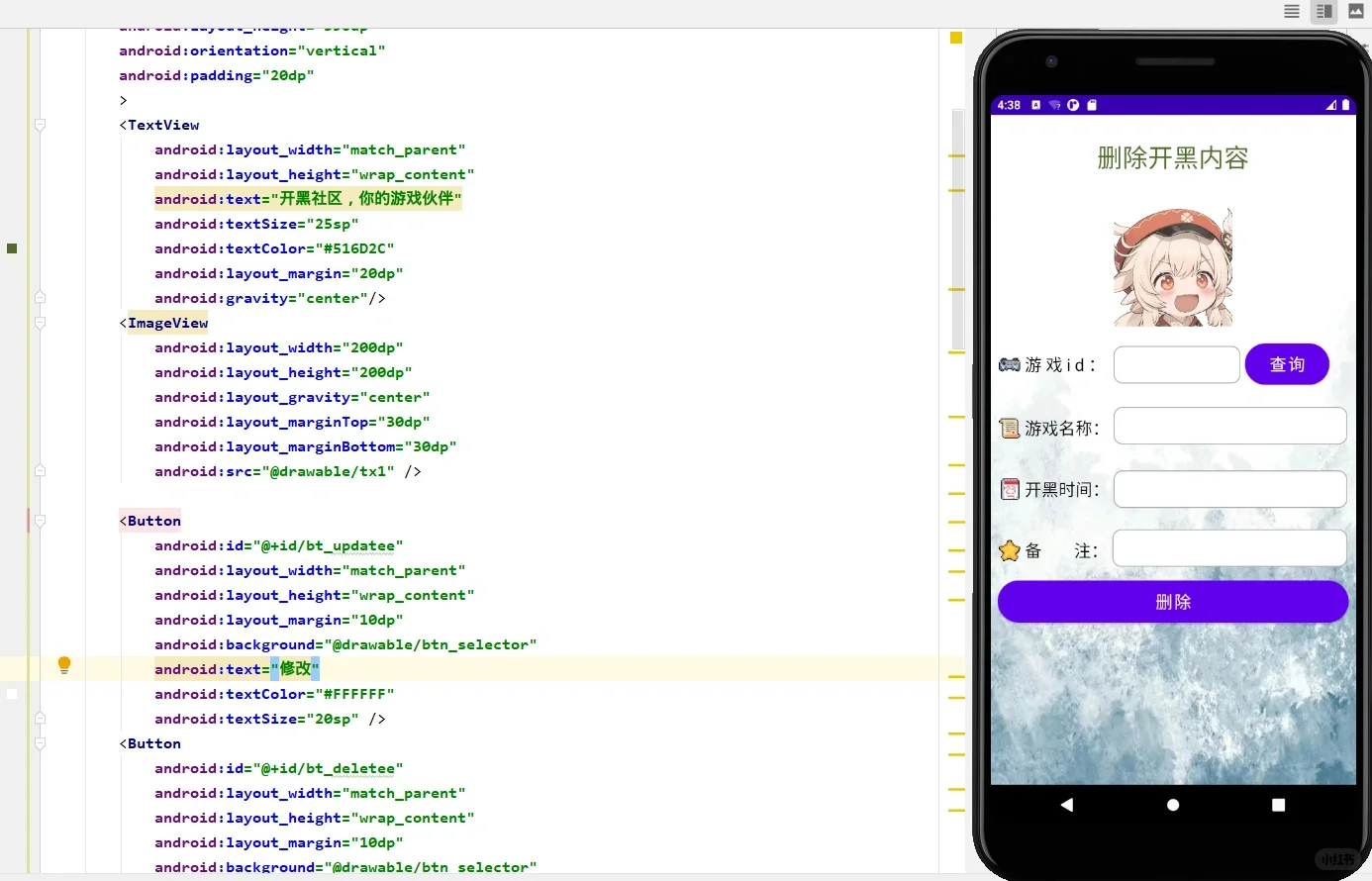Tap the Home circle button on the emulator
This screenshot has width=1372, height=881.
1172,805
